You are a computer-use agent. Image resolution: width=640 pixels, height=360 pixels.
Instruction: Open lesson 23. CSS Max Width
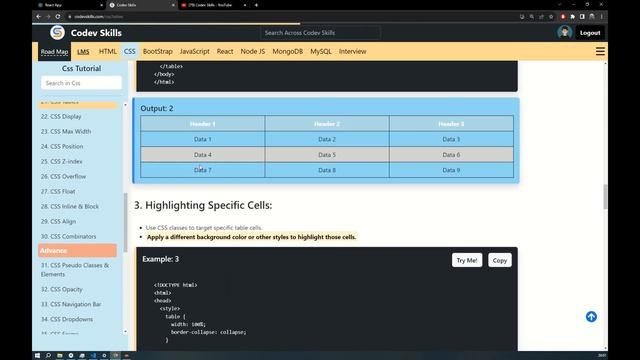click(66, 131)
